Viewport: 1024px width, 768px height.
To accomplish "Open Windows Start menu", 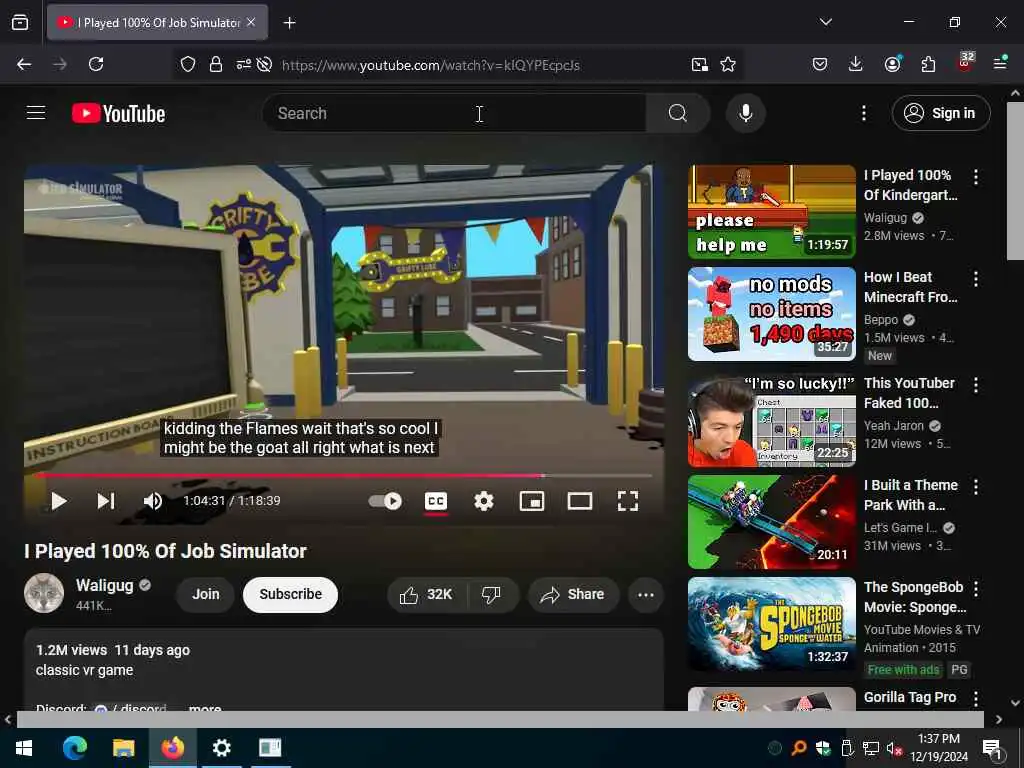I will [x=24, y=748].
